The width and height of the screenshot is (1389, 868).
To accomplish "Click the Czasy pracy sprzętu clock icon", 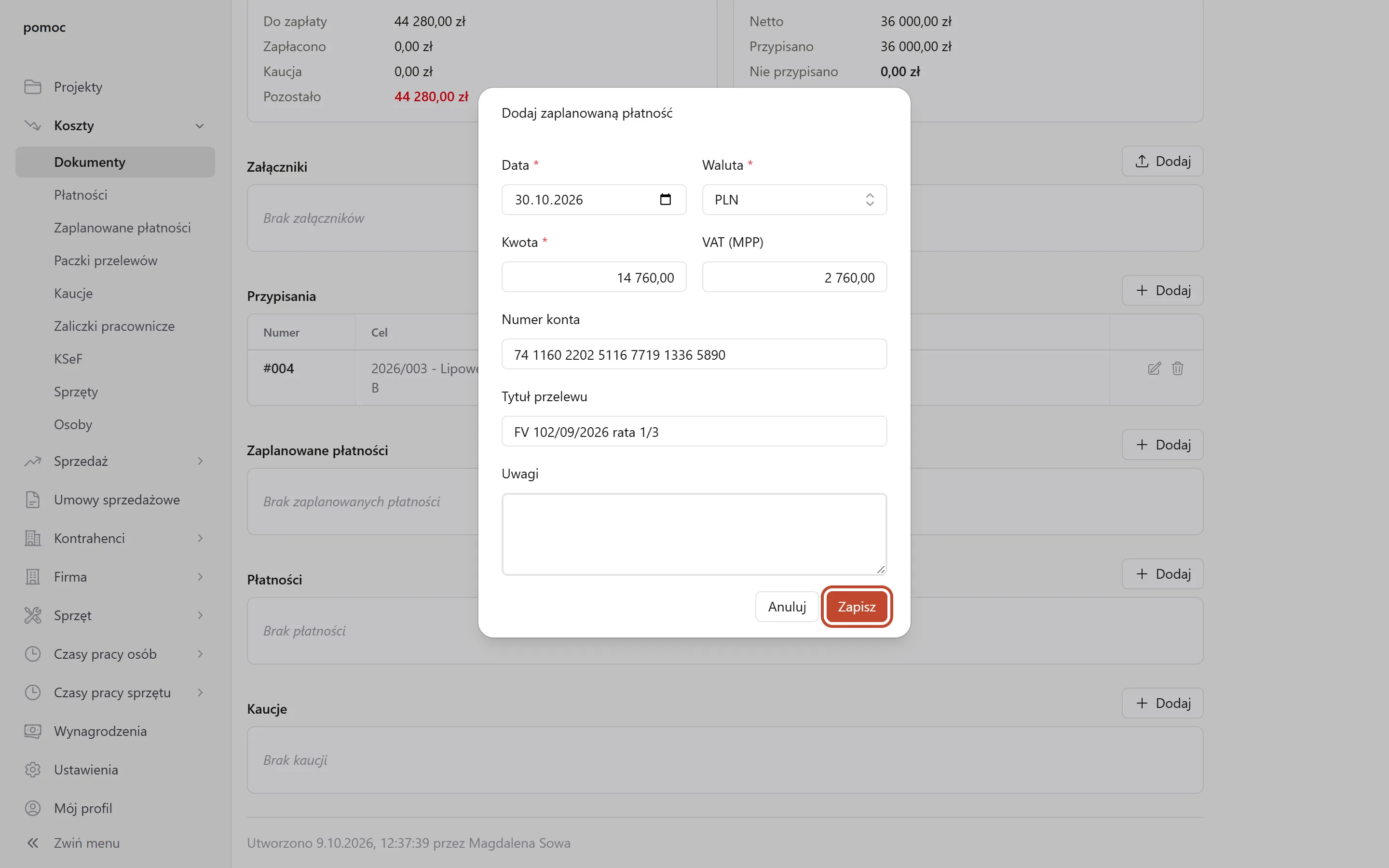I will 33,692.
